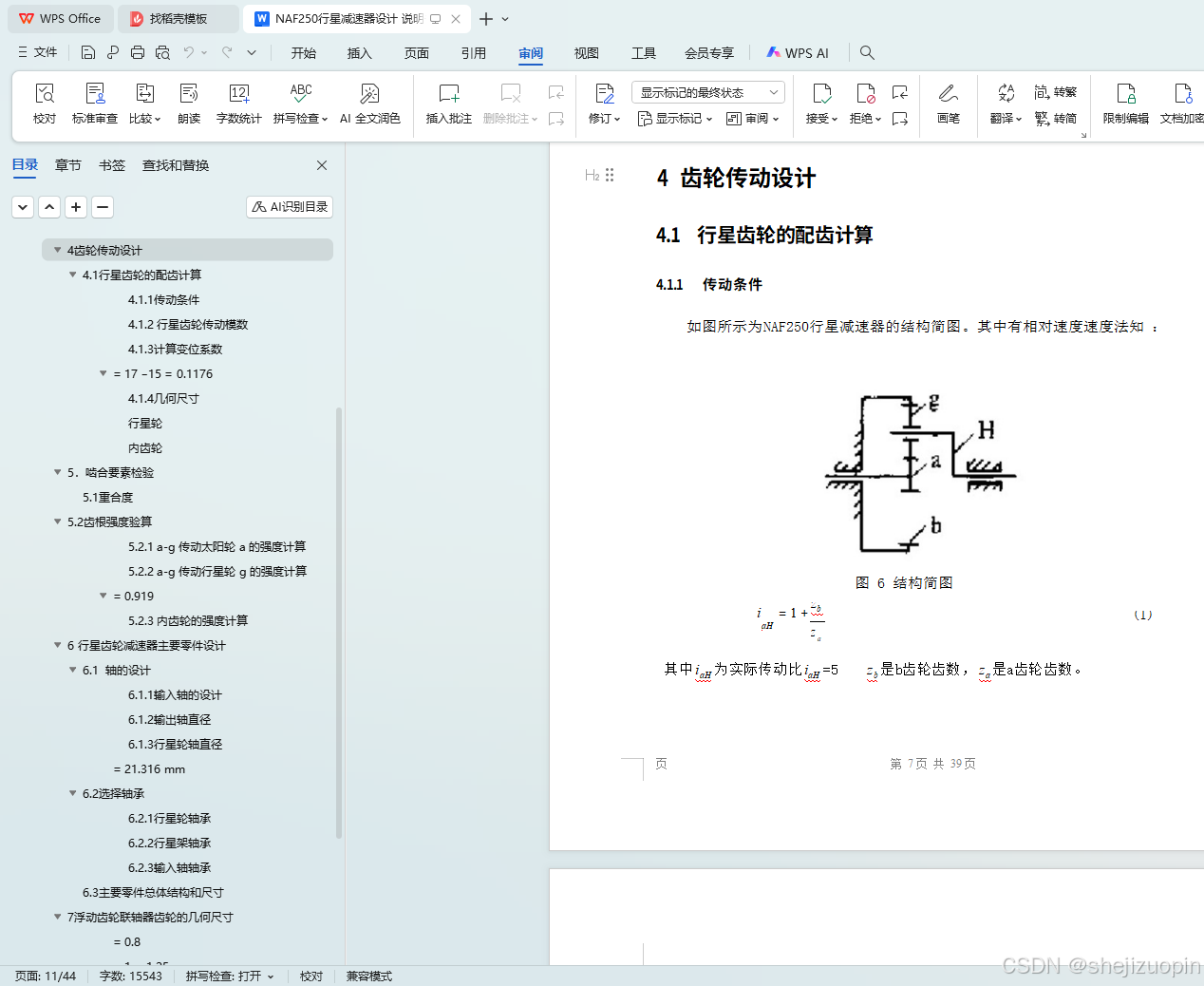Run AI 全文润色 polishing
The height and width of the screenshot is (986, 1204).
tap(369, 103)
